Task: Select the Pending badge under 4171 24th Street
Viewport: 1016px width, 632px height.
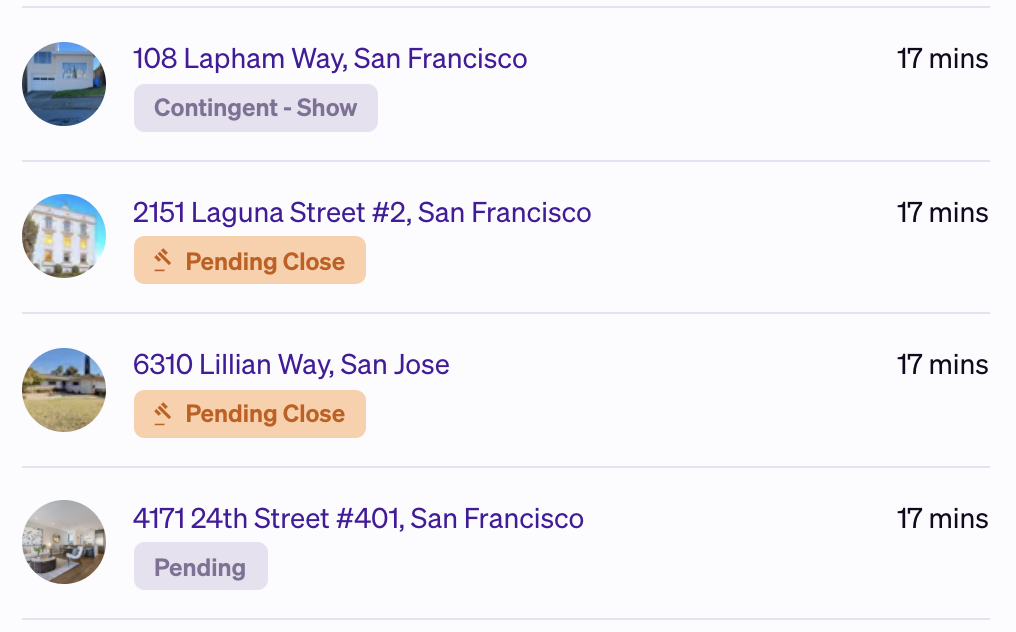Action: pos(200,568)
